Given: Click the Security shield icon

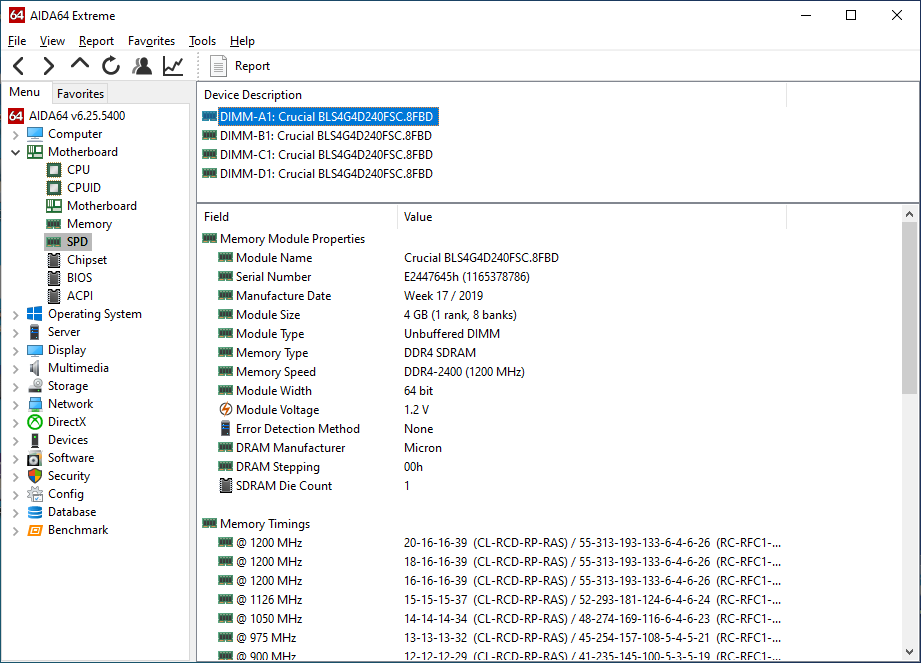Looking at the screenshot, I should 35,476.
